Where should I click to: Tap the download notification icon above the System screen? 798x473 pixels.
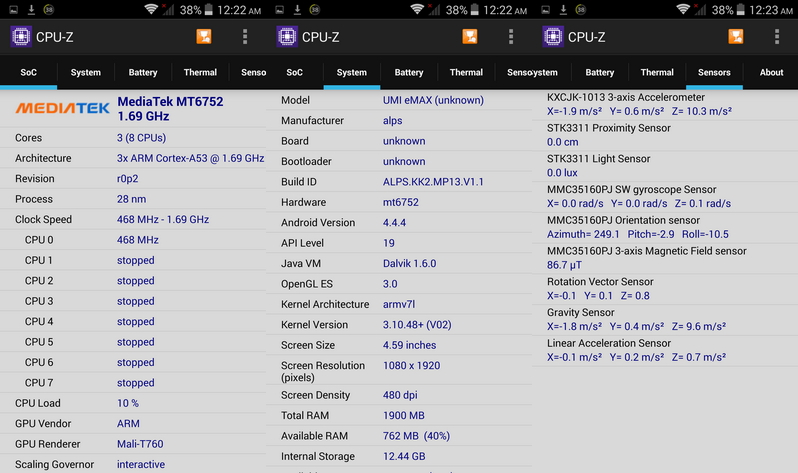click(297, 9)
